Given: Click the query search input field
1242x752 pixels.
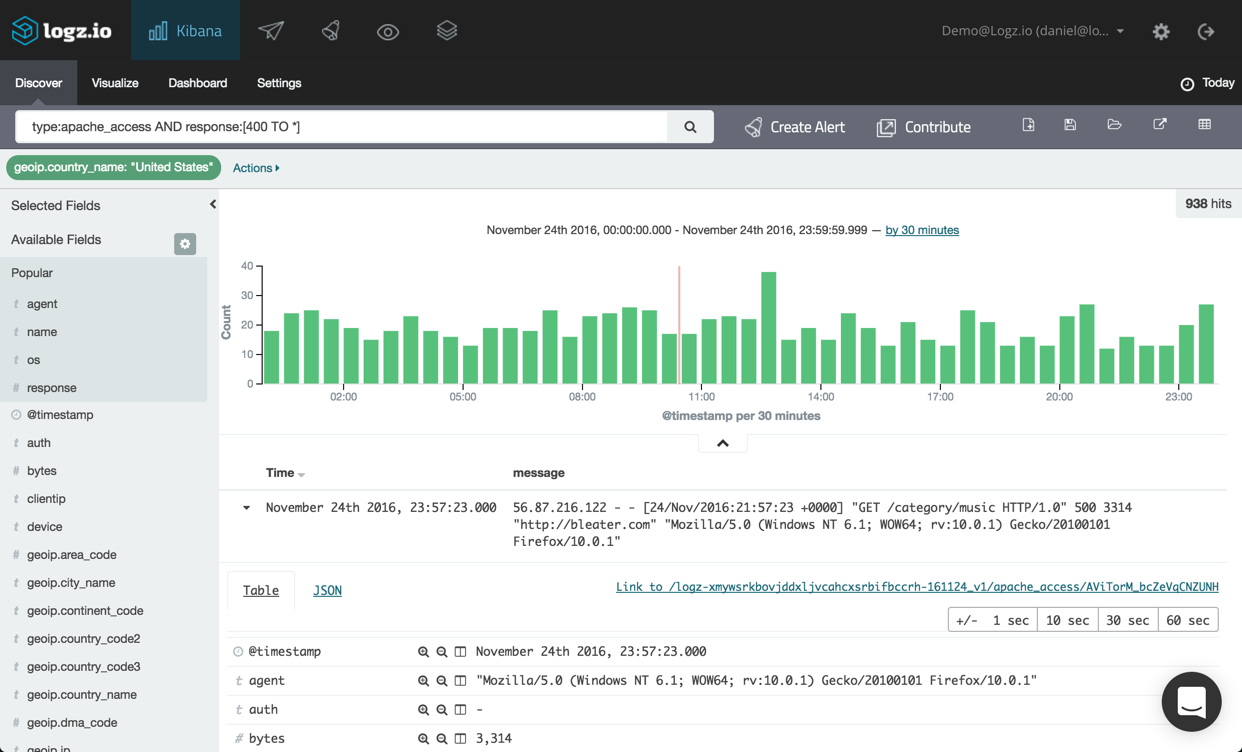Looking at the screenshot, I should (x=341, y=127).
